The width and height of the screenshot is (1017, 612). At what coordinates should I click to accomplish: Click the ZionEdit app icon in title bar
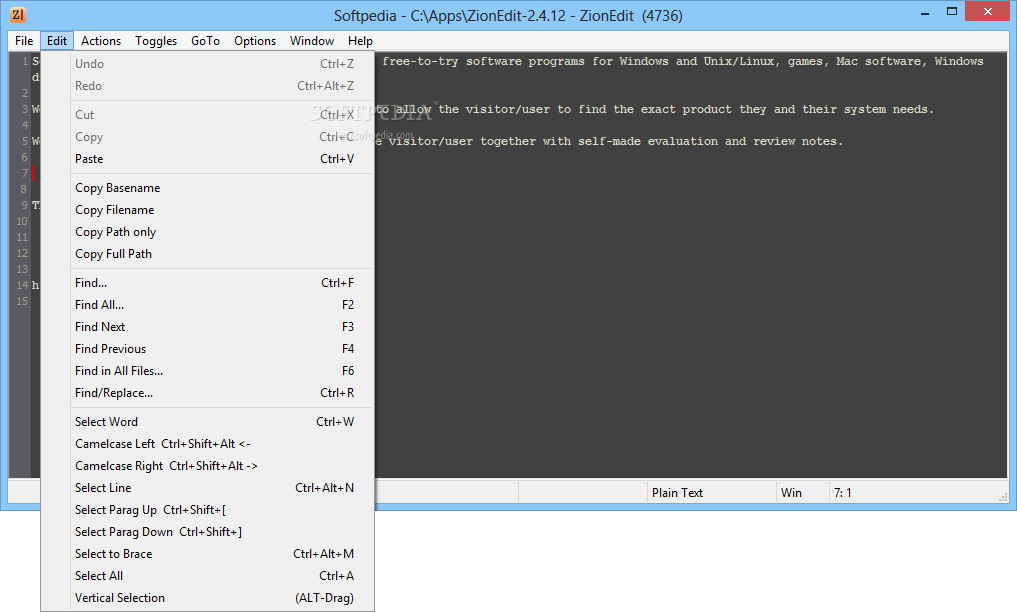click(18, 14)
